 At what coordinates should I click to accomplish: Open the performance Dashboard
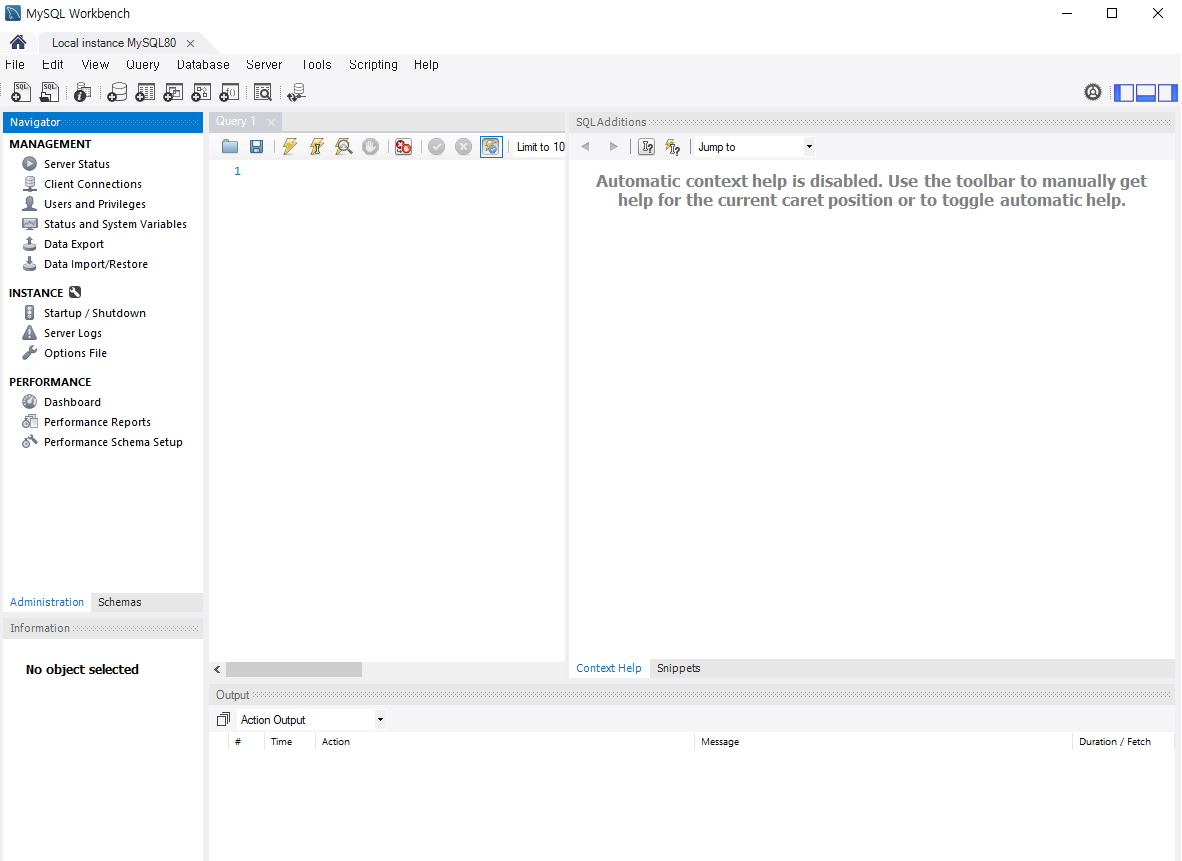72,402
